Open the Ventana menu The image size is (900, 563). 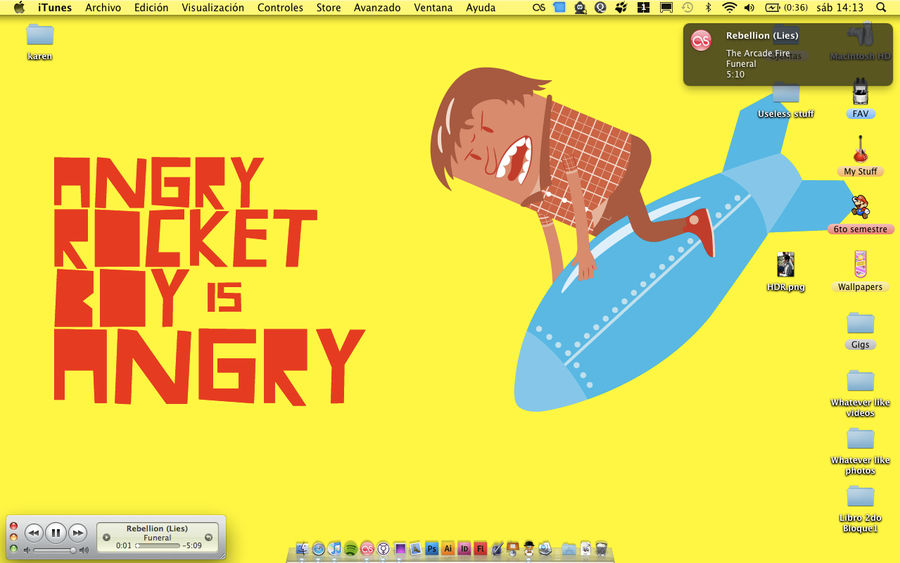(433, 7)
